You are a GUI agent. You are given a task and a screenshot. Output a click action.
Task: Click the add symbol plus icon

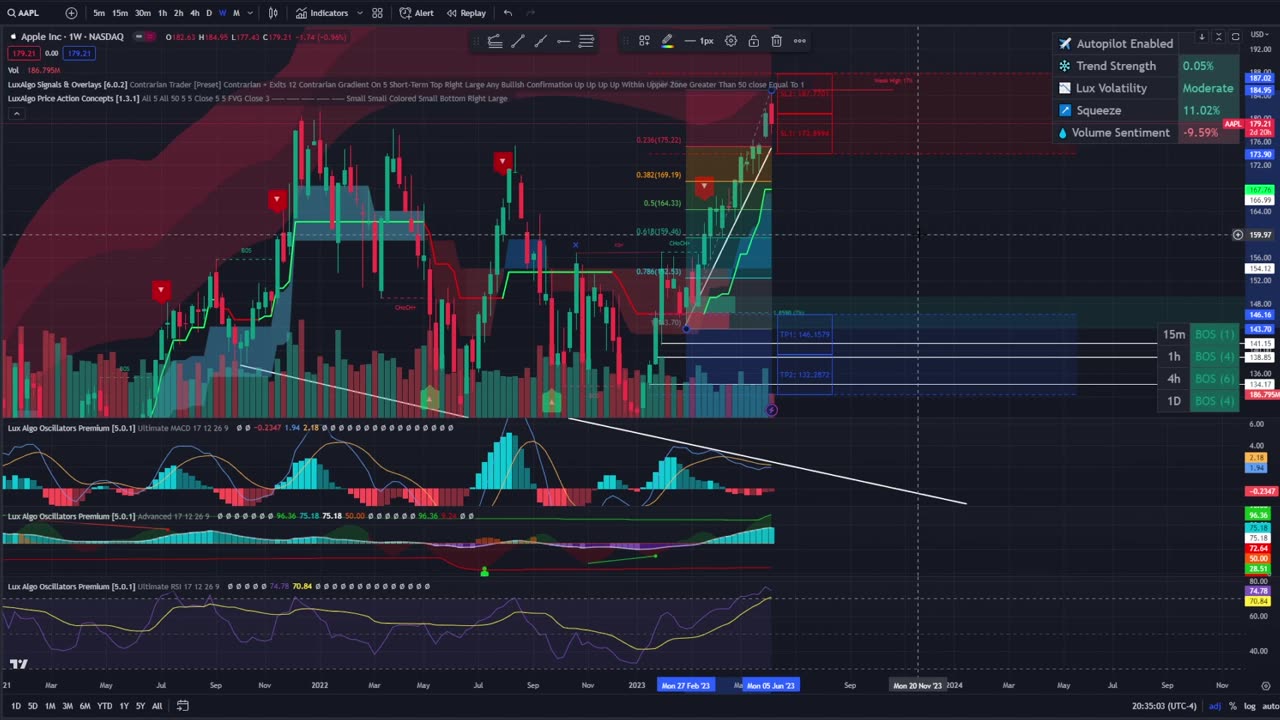coord(71,13)
